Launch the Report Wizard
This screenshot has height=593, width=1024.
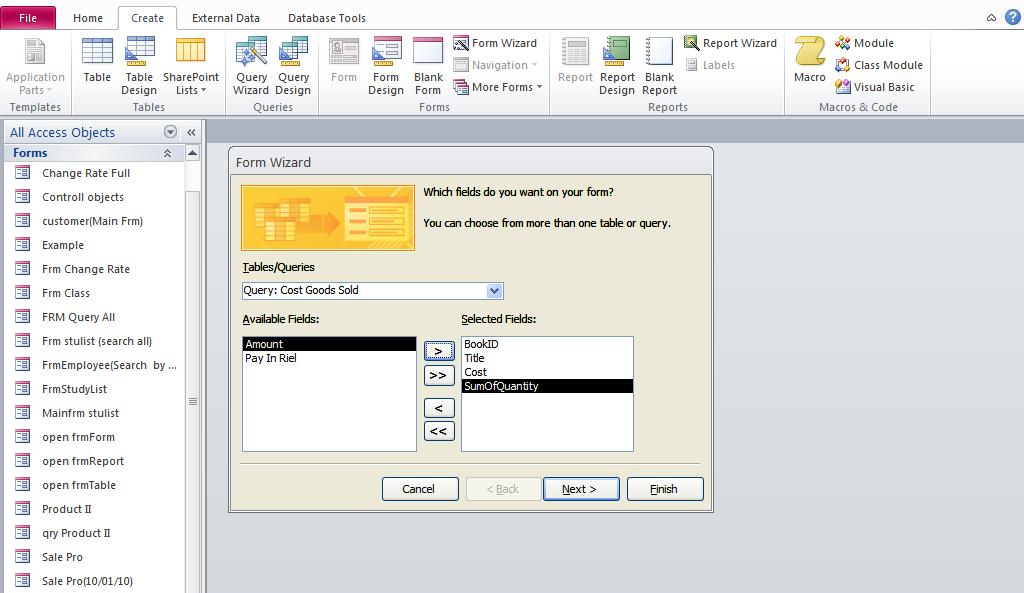731,43
